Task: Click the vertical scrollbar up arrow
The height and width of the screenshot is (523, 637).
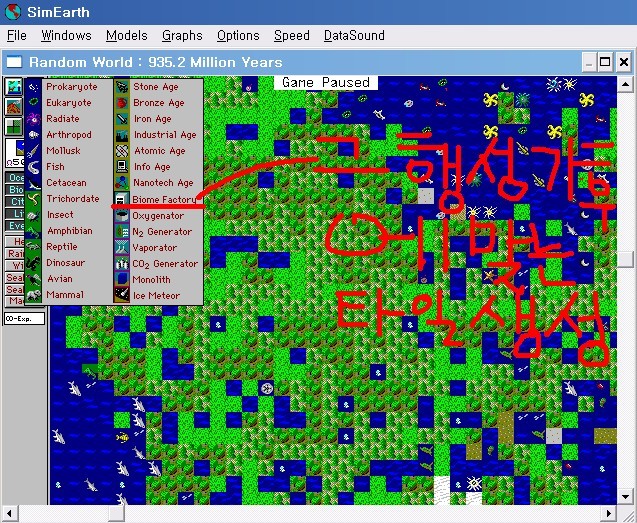Action: 625,85
